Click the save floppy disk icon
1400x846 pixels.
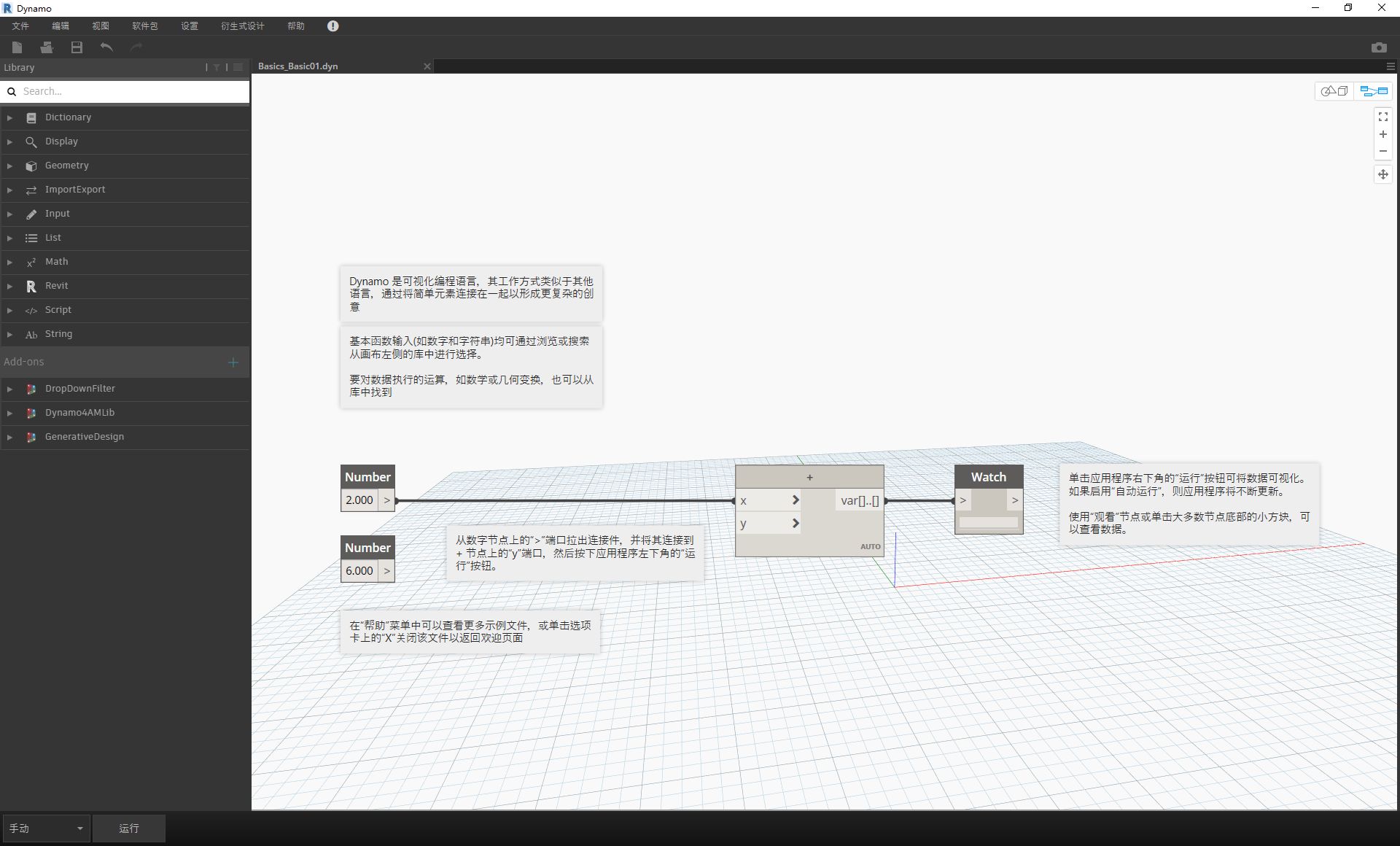[x=77, y=47]
